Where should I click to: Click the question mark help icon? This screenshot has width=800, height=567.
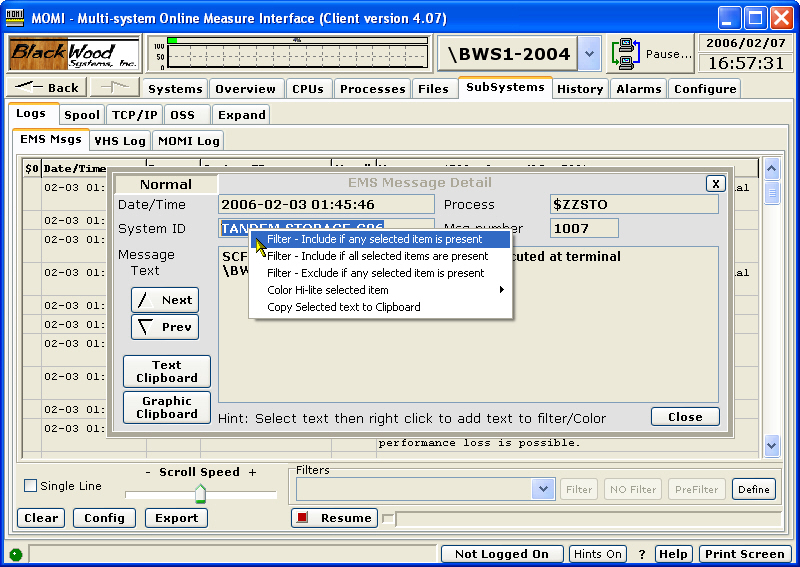[x=642, y=554]
